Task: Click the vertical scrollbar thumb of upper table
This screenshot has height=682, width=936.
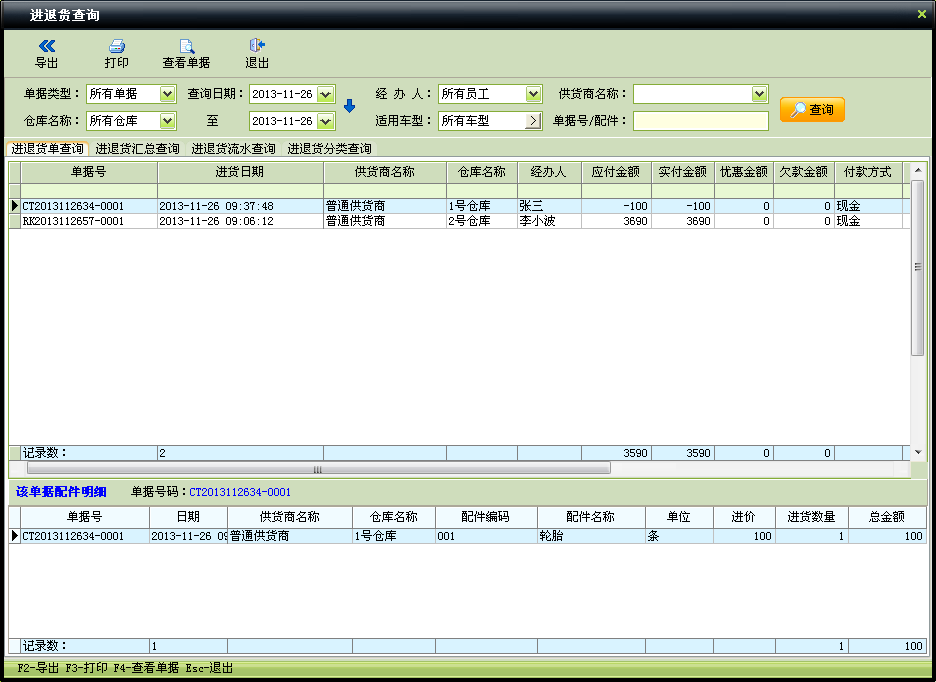Action: pos(917,268)
